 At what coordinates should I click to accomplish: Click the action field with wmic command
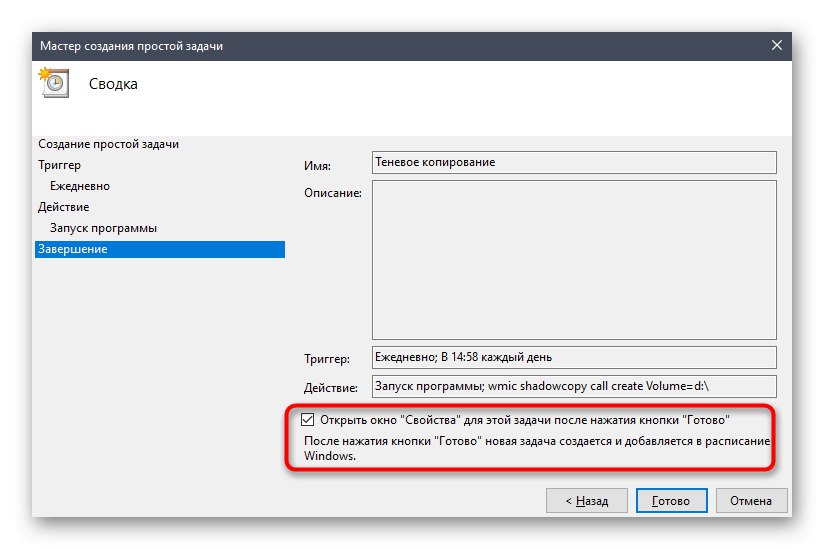[574, 386]
